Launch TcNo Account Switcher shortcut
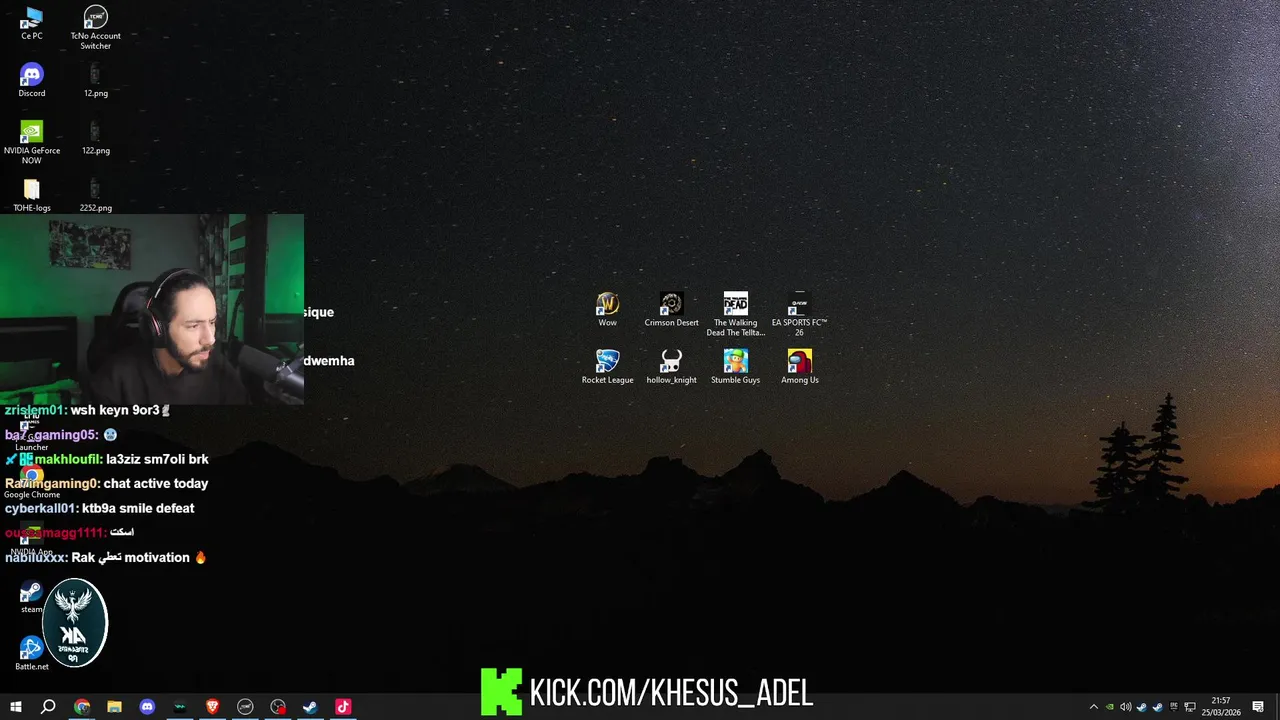The height and width of the screenshot is (720, 1280). tap(95, 28)
